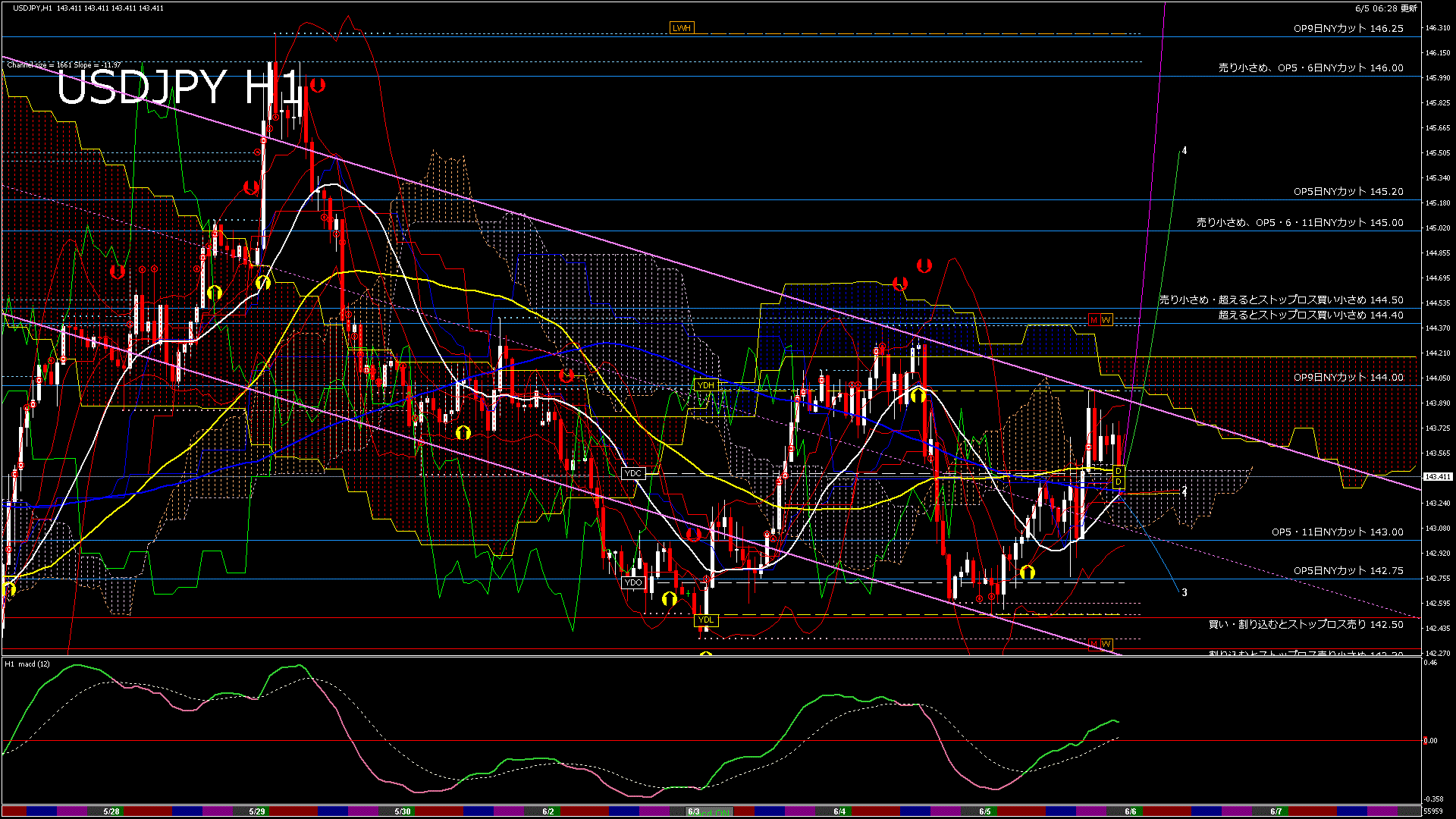This screenshot has height=819, width=1456.
Task: Click the 6/5 06:28 更新 timestamp
Action: coord(1386,8)
